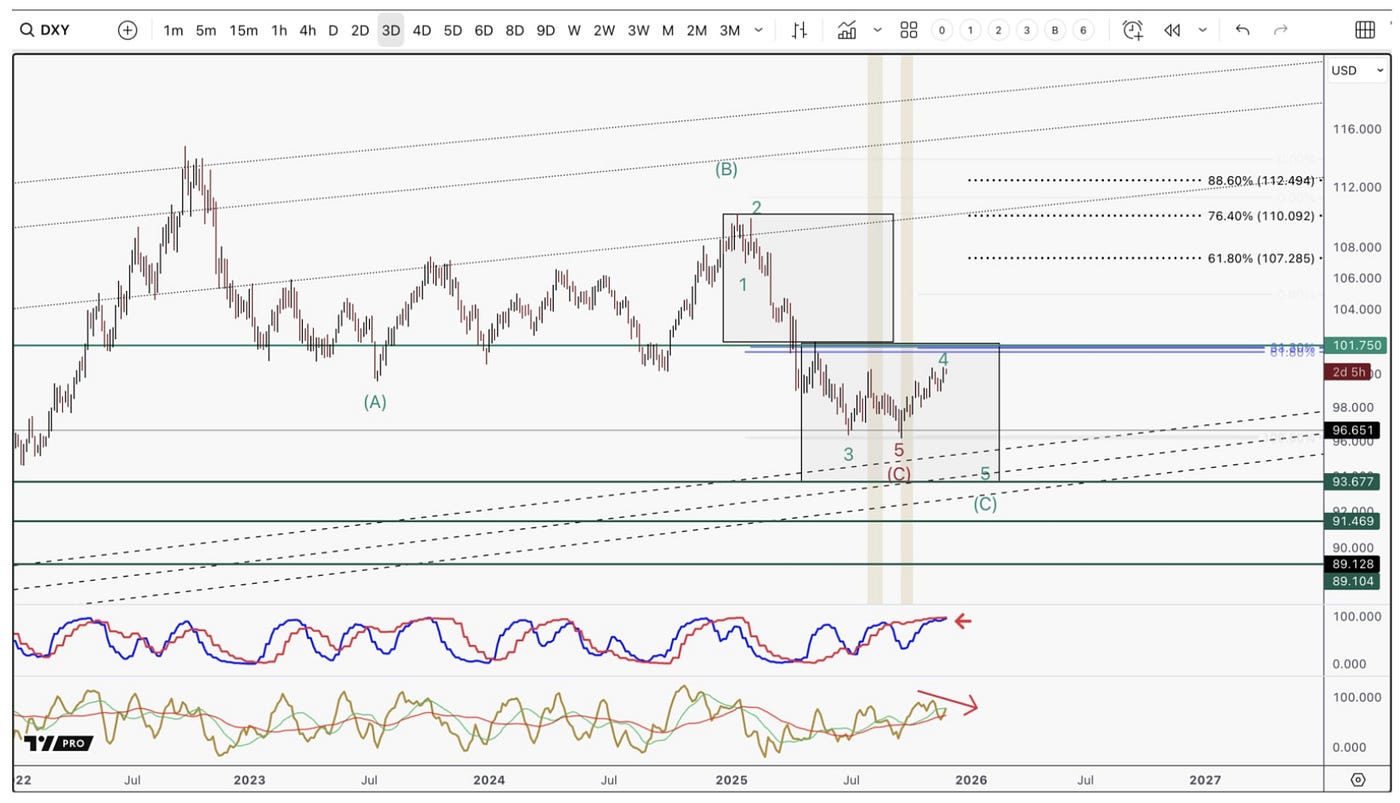The image size is (1400, 803).
Task: Pick the 3M interval
Action: click(730, 30)
